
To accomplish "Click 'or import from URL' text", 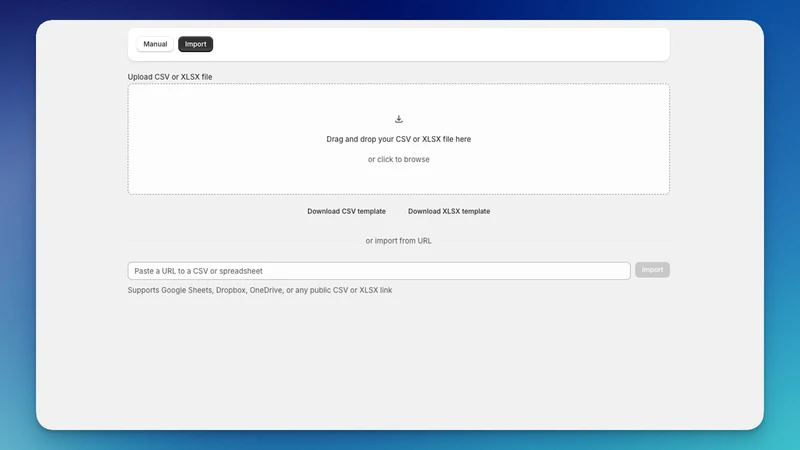I will [398, 241].
